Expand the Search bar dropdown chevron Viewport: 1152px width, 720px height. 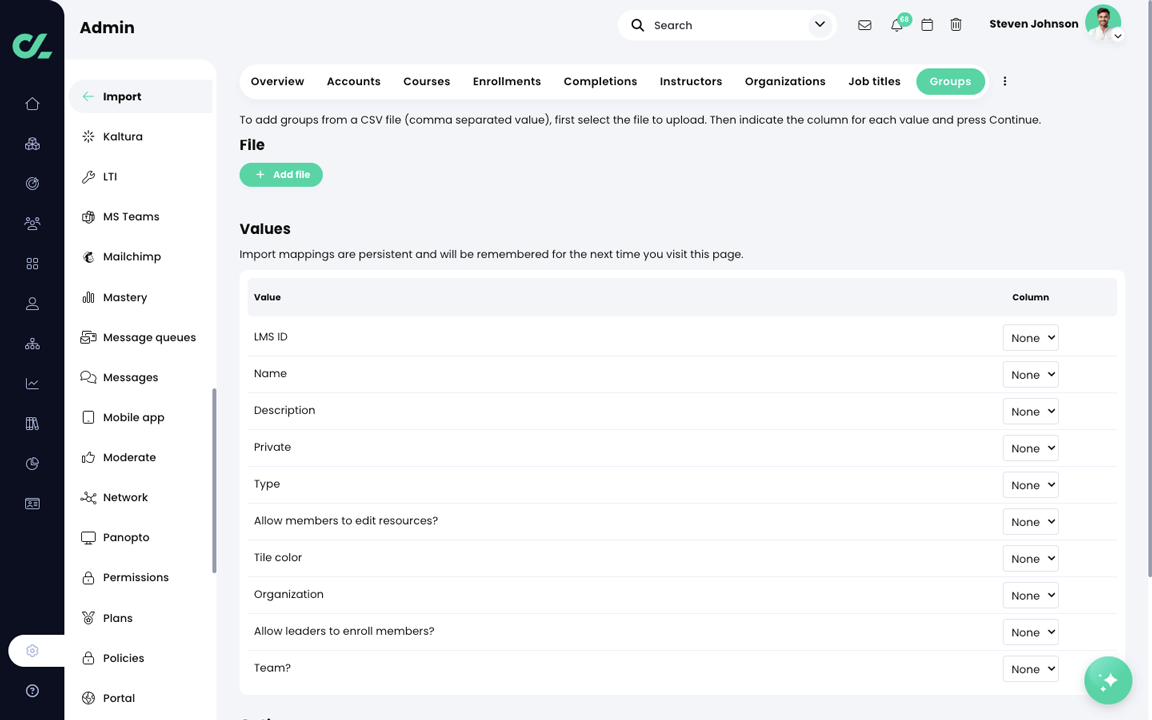pos(819,24)
